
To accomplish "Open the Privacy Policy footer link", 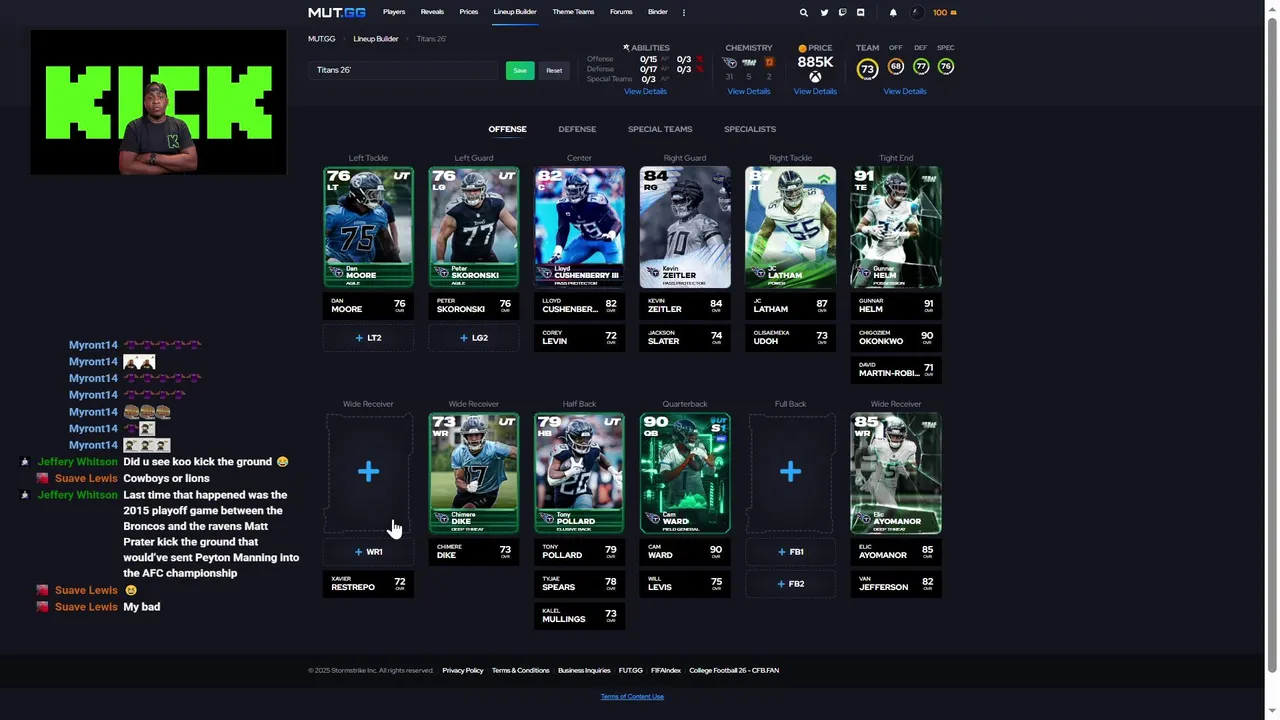I will 463,670.
